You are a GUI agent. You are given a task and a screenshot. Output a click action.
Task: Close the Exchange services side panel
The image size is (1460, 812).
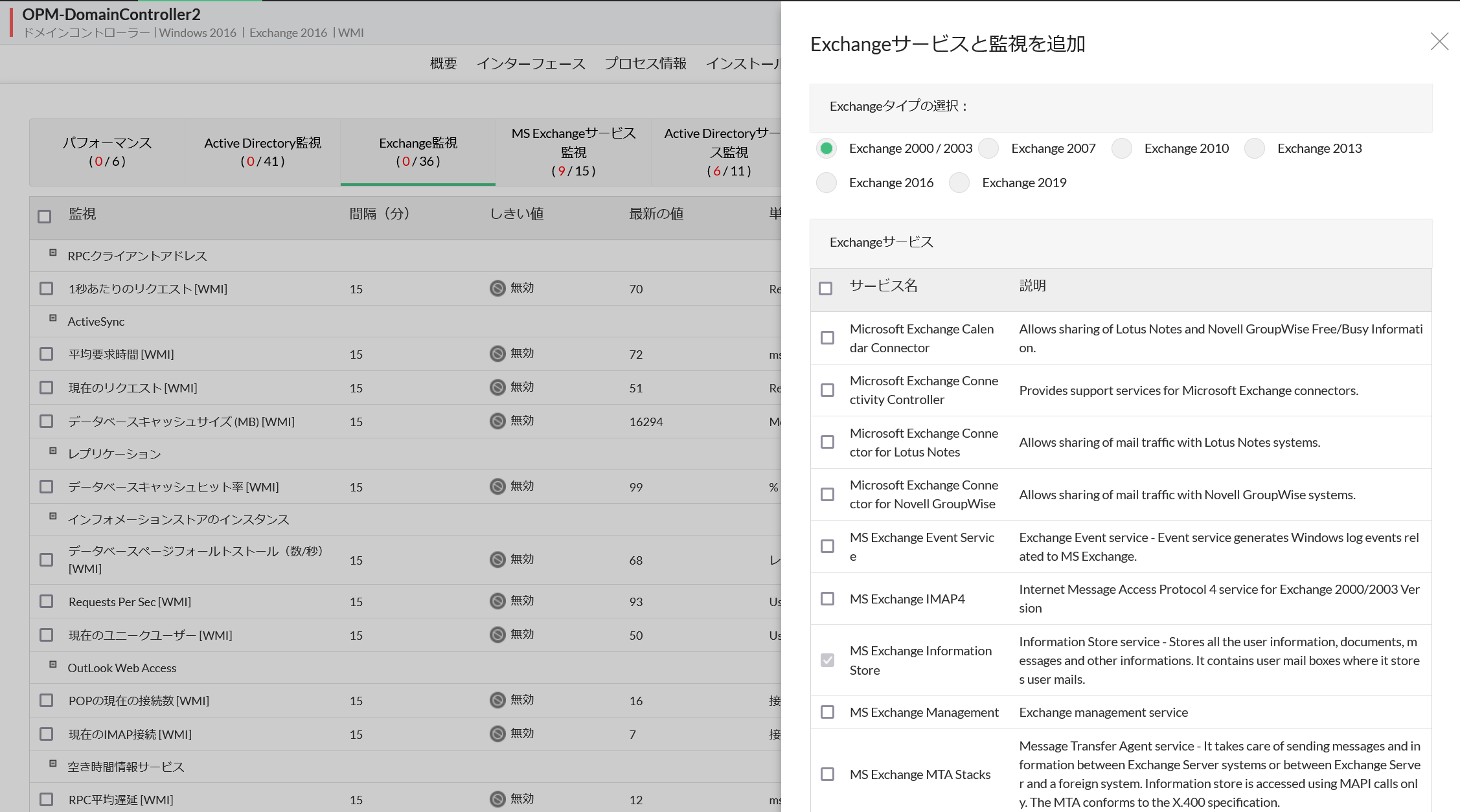pyautogui.click(x=1439, y=42)
